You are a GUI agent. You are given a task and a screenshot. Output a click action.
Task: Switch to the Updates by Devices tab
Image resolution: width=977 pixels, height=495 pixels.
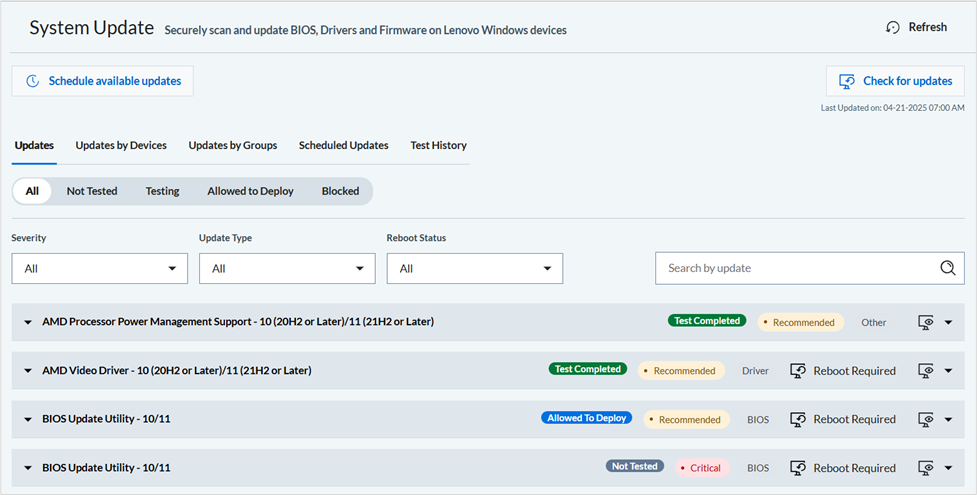121,145
